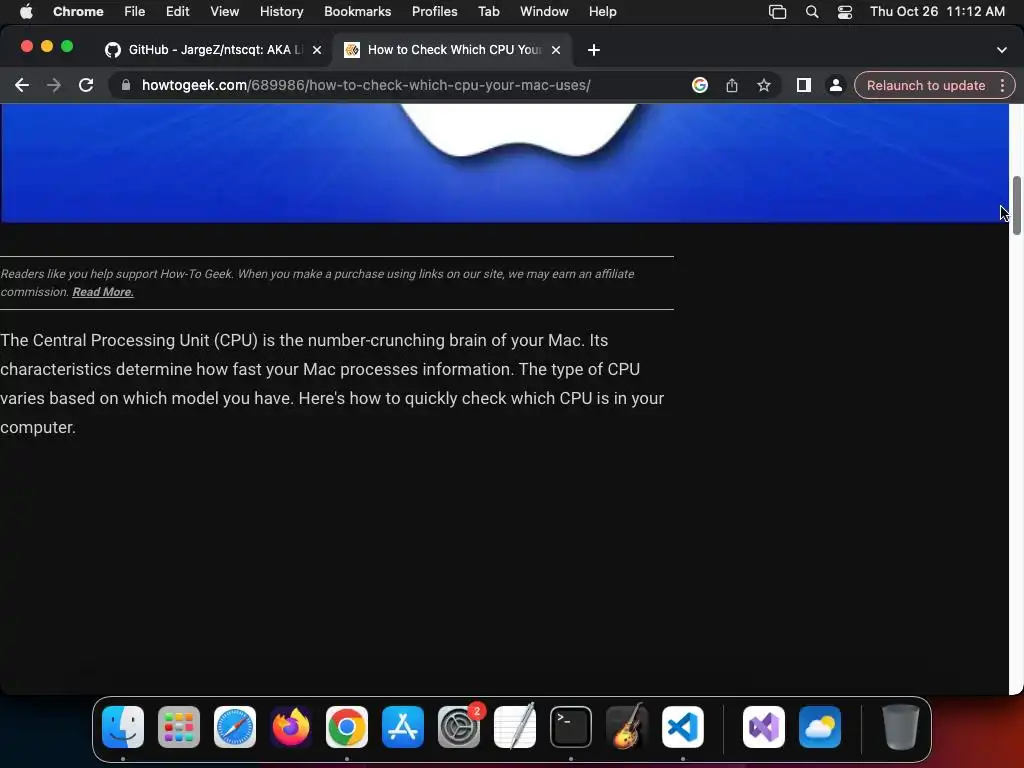Close the How to Check Which CPU tab
The height and width of the screenshot is (768, 1024).
click(x=556, y=50)
